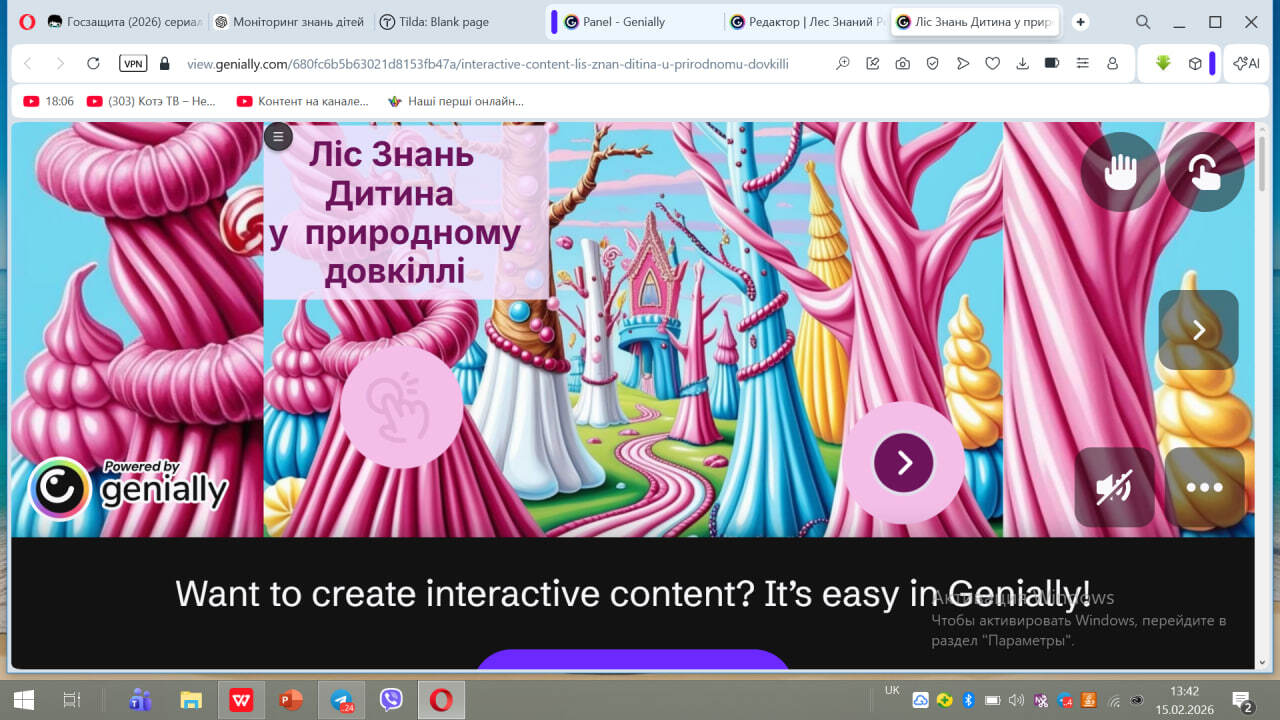Click the address bar URL field
This screenshot has width=1280, height=720.
pyautogui.click(x=488, y=64)
